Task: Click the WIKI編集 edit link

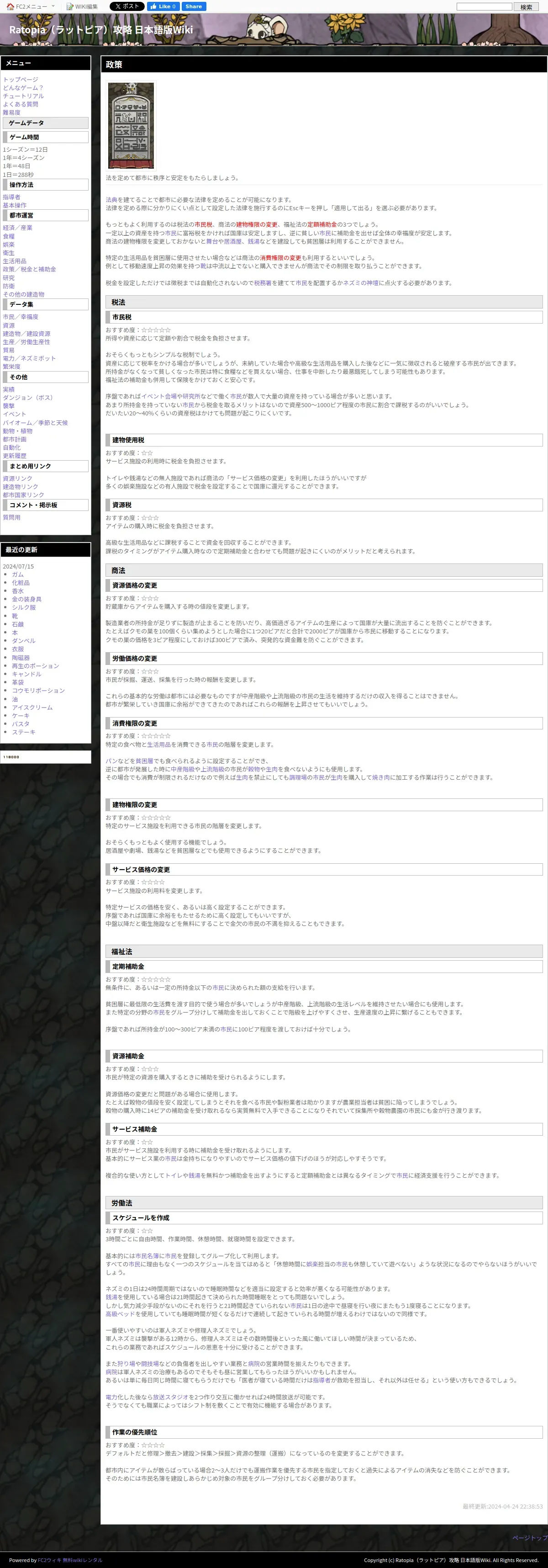Action: tap(81, 7)
